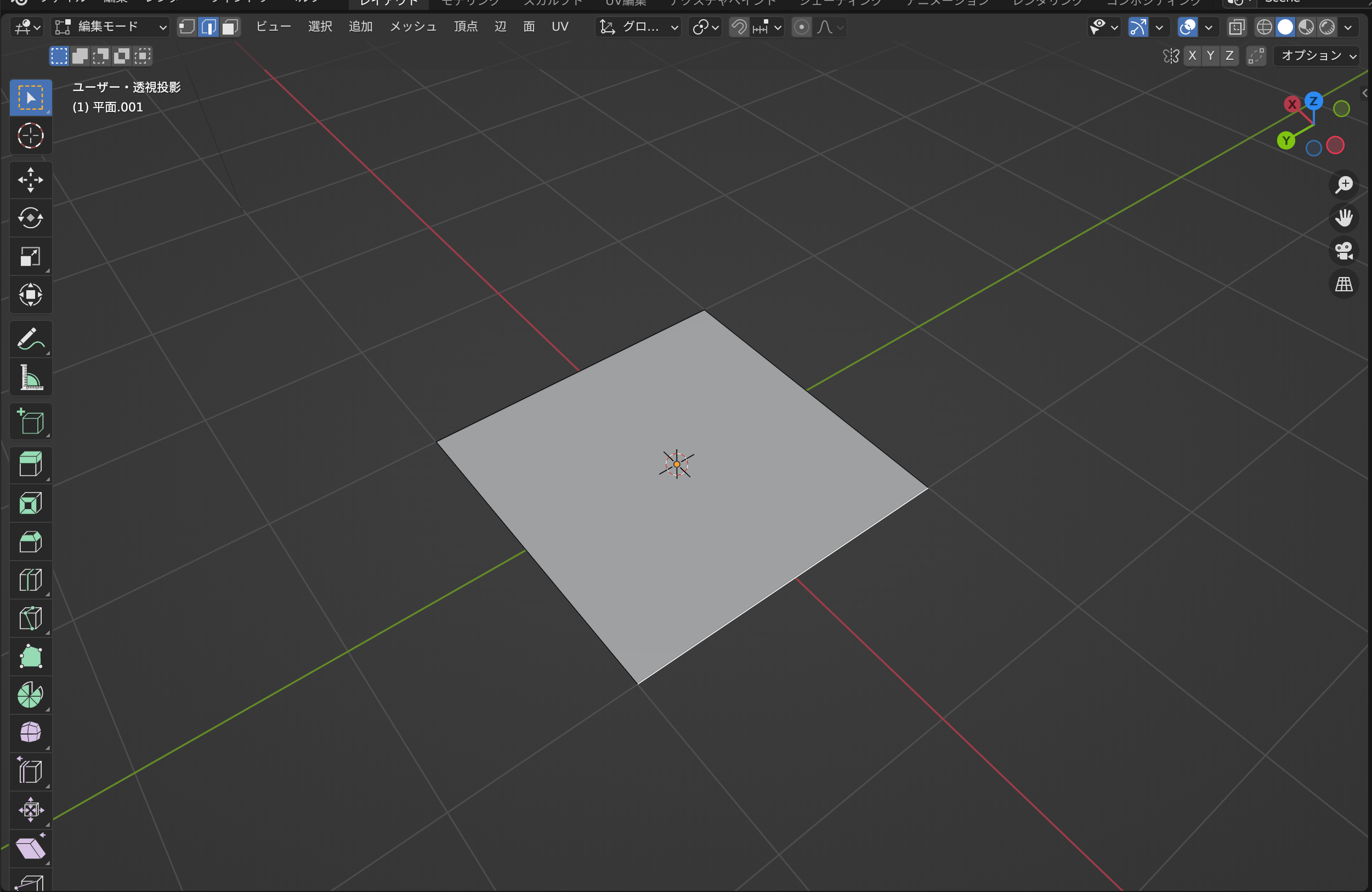
Task: Switch to edge select mode
Action: point(209,26)
